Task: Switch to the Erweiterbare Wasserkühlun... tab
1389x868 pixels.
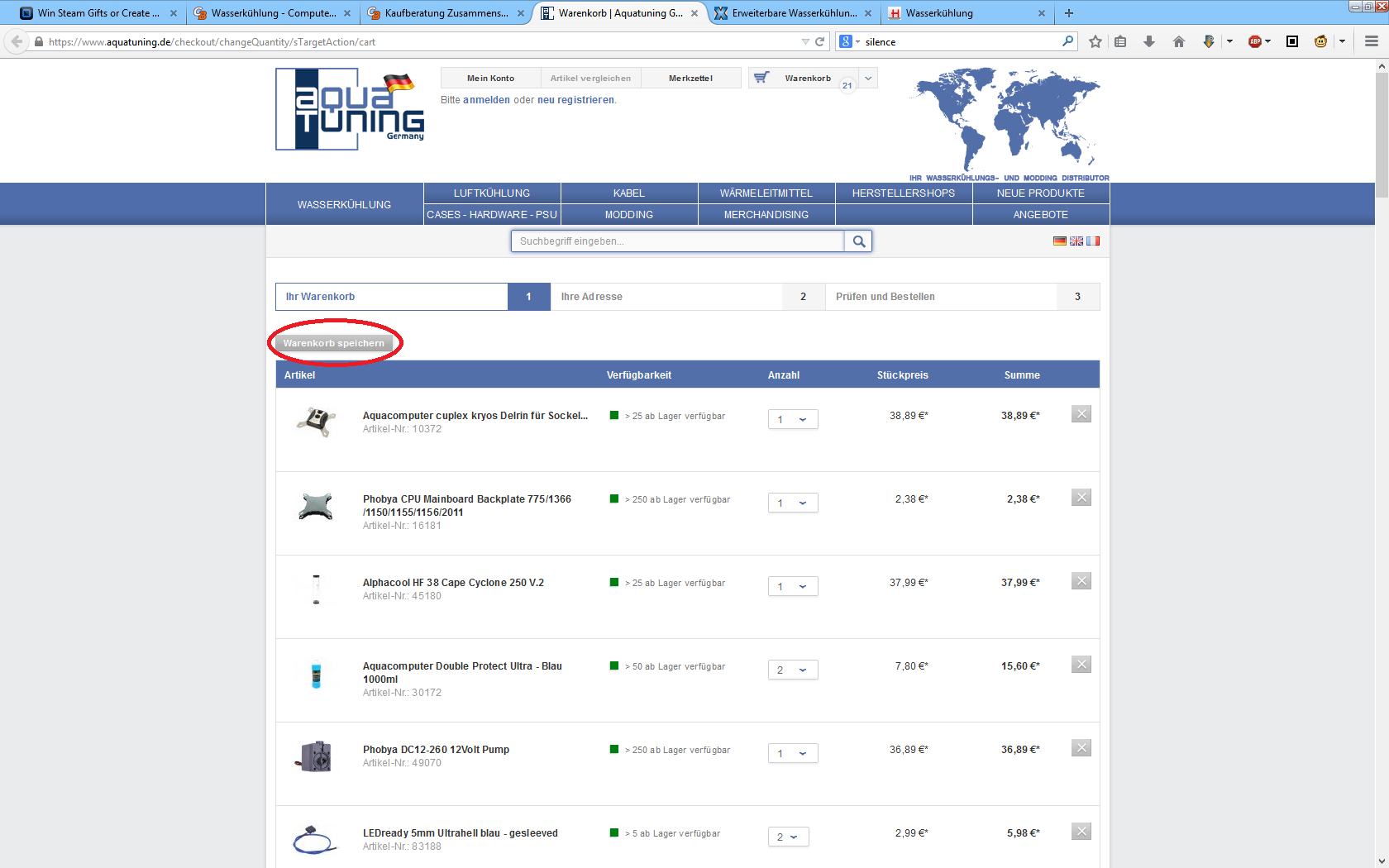Action: click(793, 13)
